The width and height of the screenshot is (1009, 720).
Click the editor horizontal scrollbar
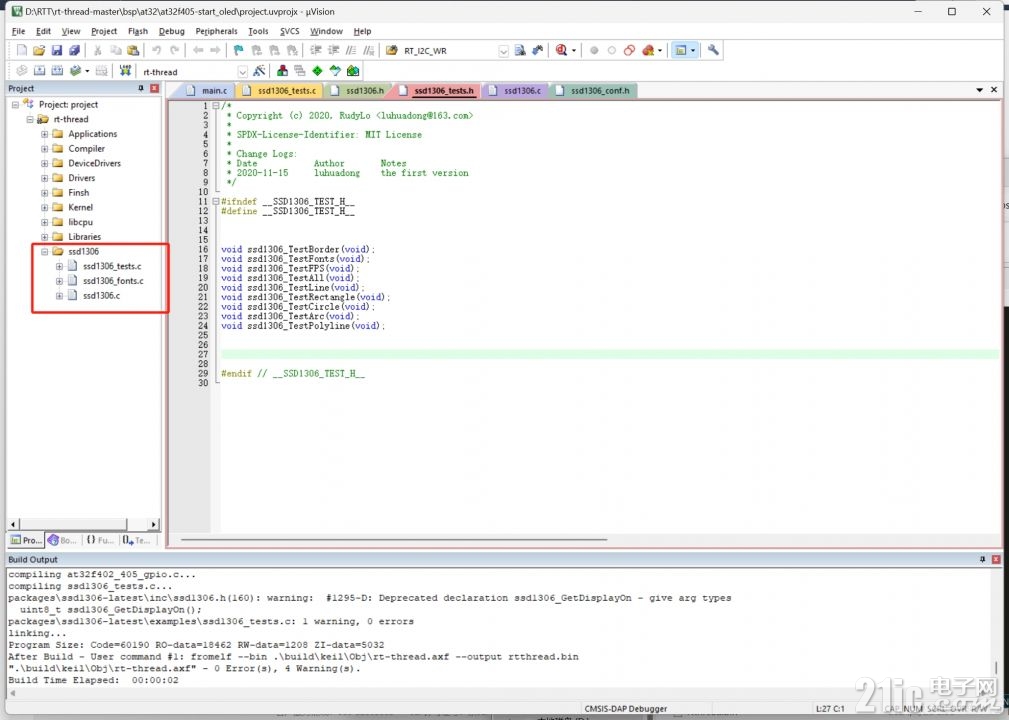pyautogui.click(x=394, y=540)
